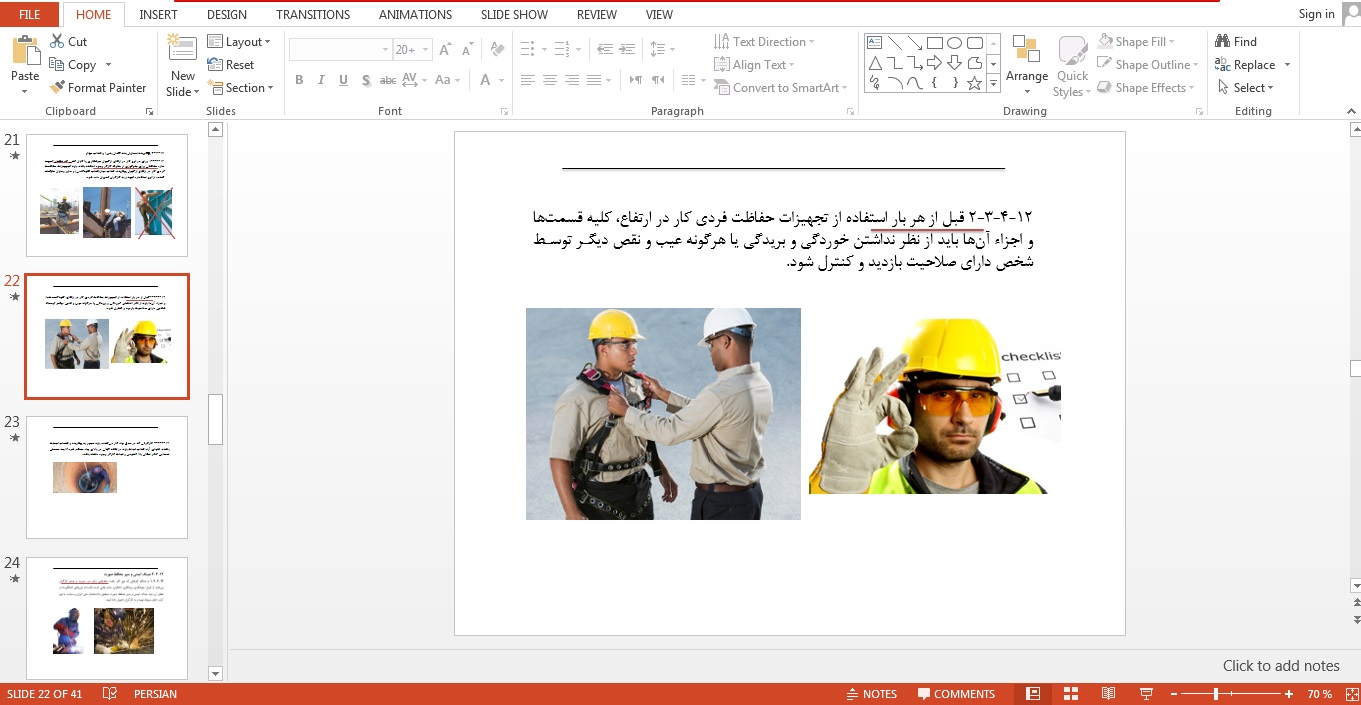Switch to Slide Sorter view
This screenshot has width=1361, height=705.
pyautogui.click(x=1071, y=694)
